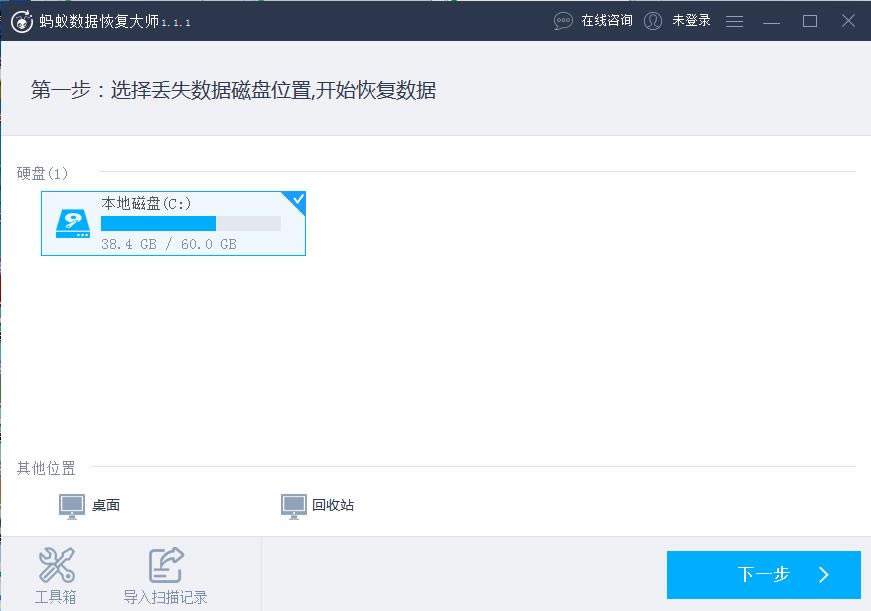Toggle the checkmark on the C: disk card
The width and height of the screenshot is (871, 611).
point(297,199)
